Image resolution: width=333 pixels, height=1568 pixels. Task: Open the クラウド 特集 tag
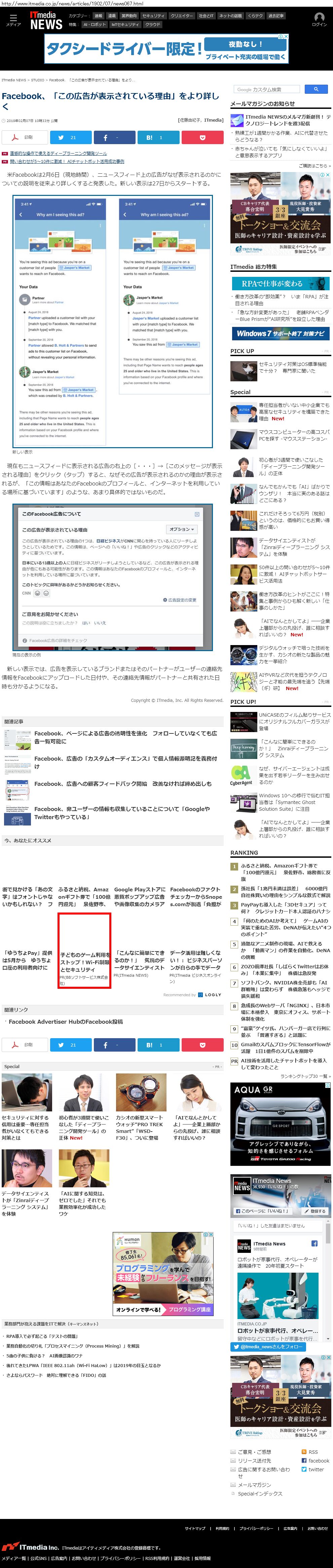point(152,24)
